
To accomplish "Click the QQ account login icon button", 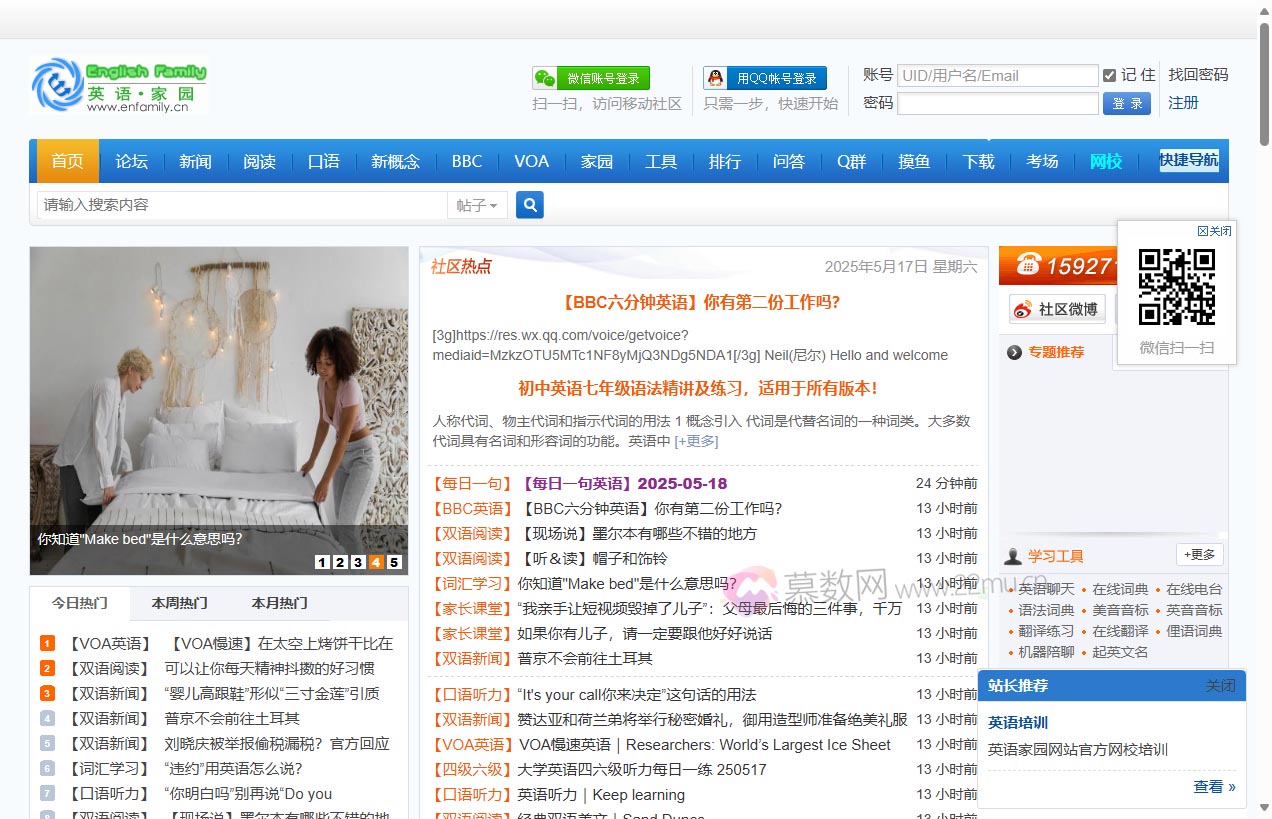I will point(765,78).
